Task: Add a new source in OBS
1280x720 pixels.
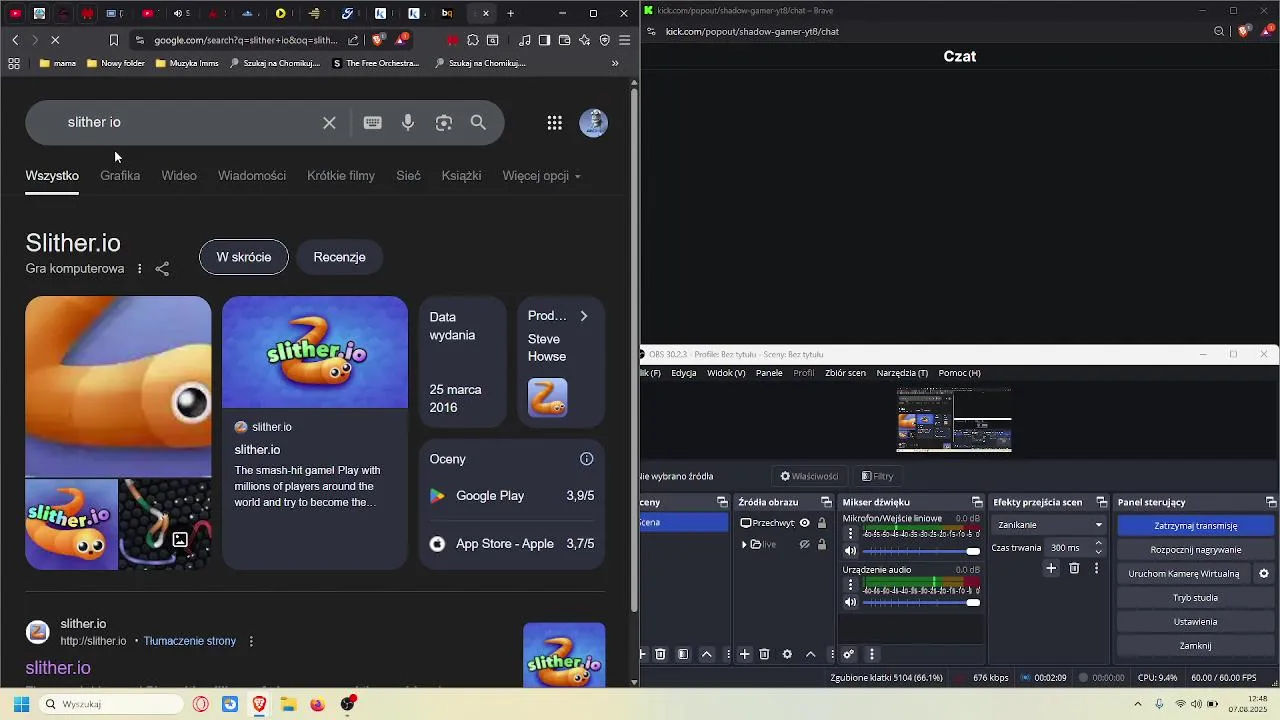Action: coord(744,654)
